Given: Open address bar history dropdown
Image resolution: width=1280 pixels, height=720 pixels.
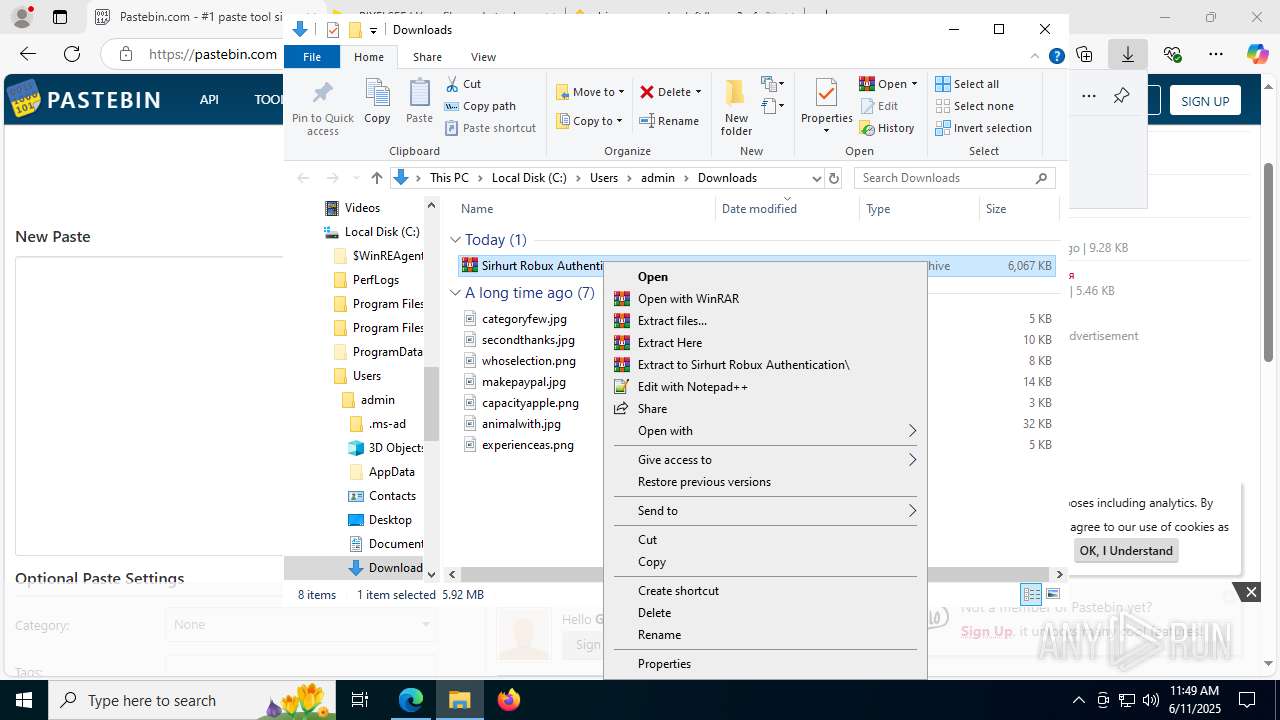Looking at the screenshot, I should (816, 178).
